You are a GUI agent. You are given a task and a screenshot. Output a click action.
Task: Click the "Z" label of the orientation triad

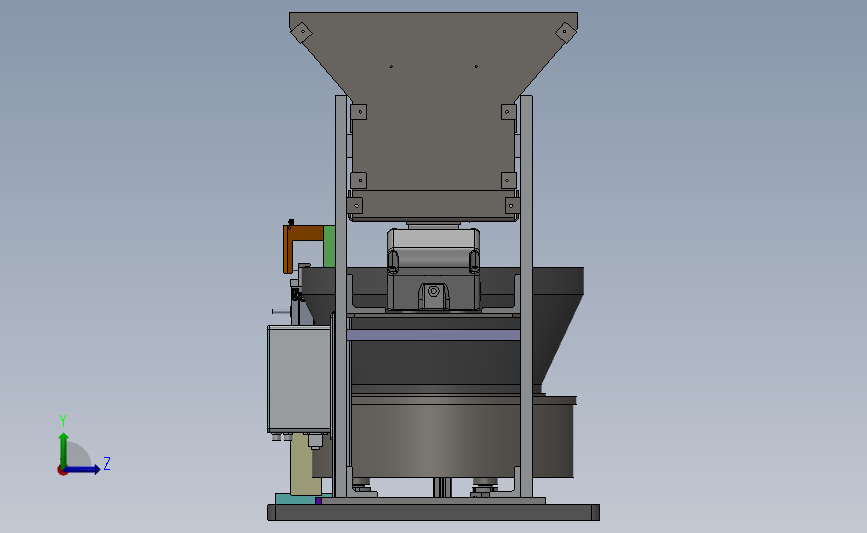pos(107,463)
